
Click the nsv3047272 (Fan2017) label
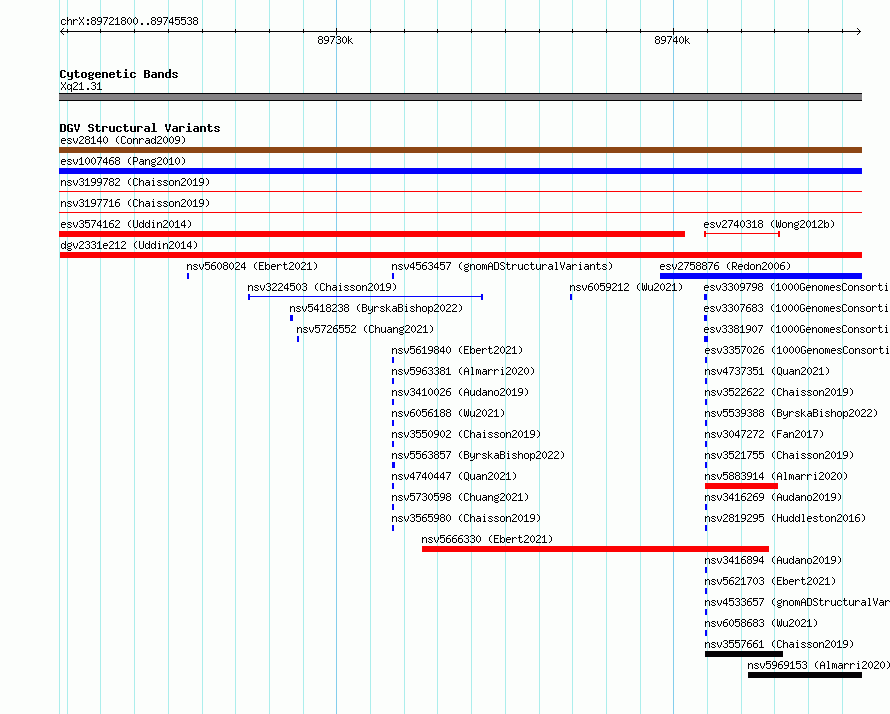click(x=765, y=434)
